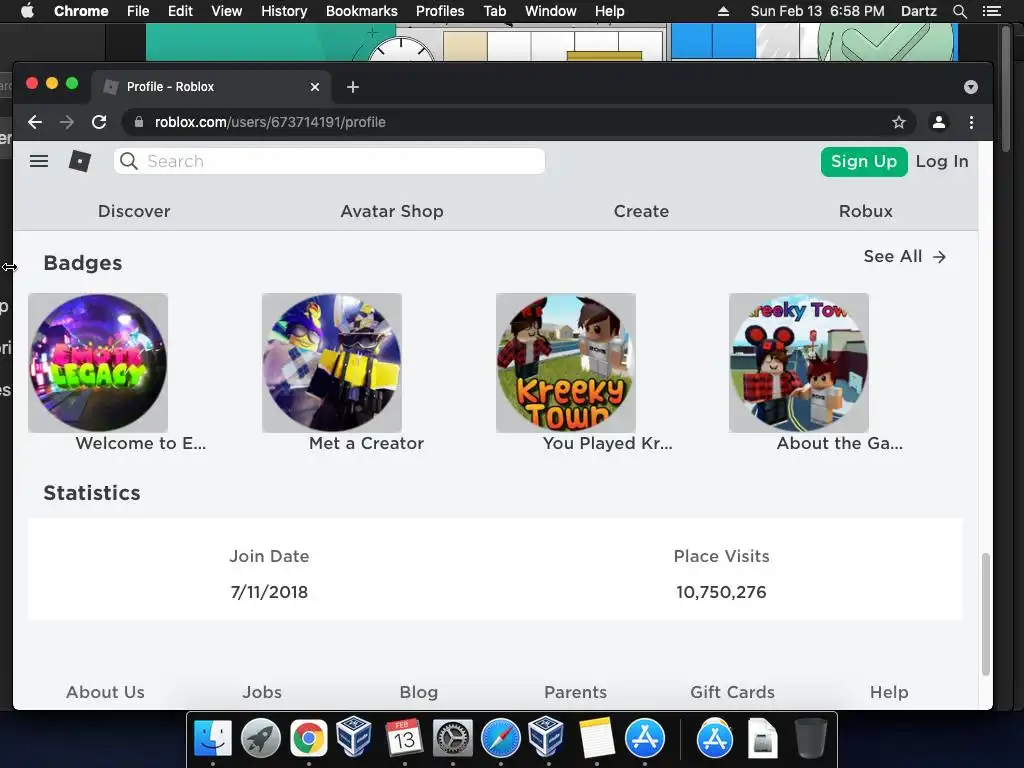Screen dimensions: 1024x768
Task: Open the Chrome profile avatar icon
Action: [938, 122]
